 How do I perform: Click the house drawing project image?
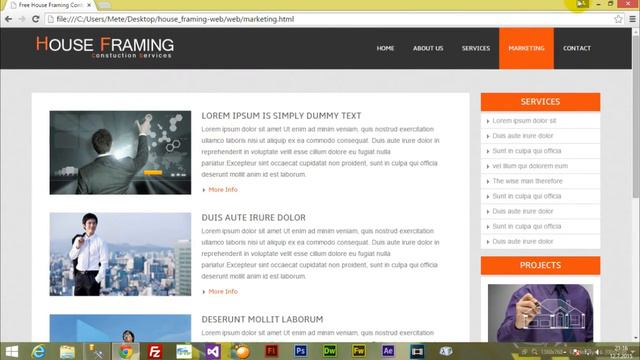tap(540, 313)
